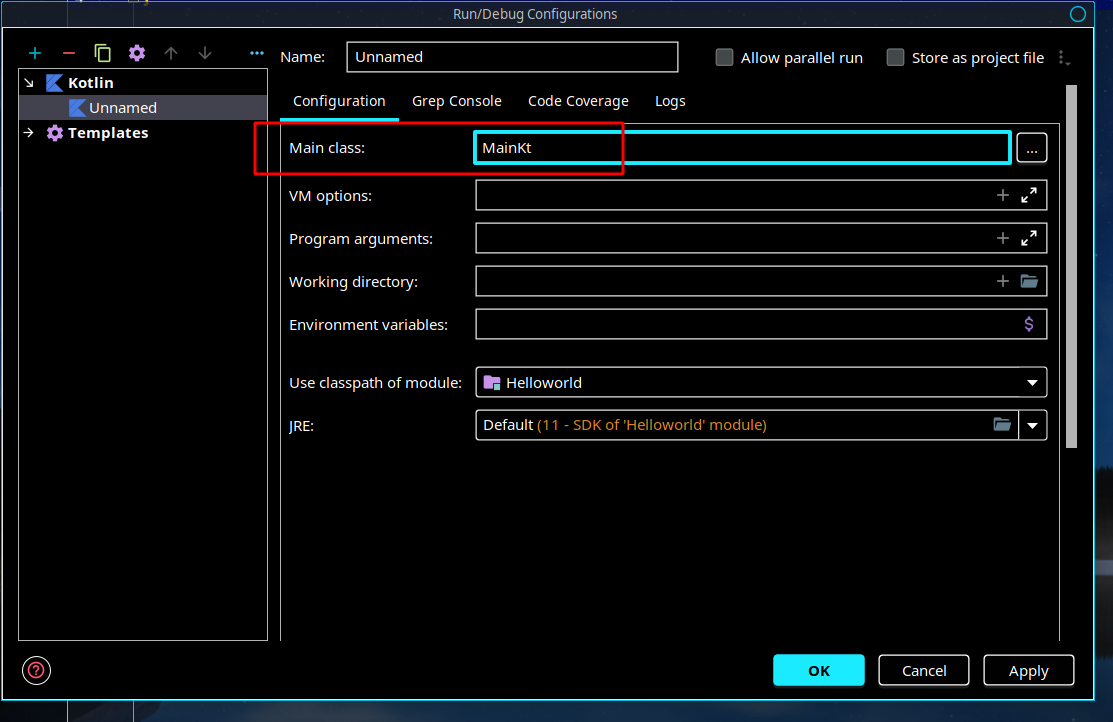
Task: Click the Apply button
Action: pos(1029,670)
